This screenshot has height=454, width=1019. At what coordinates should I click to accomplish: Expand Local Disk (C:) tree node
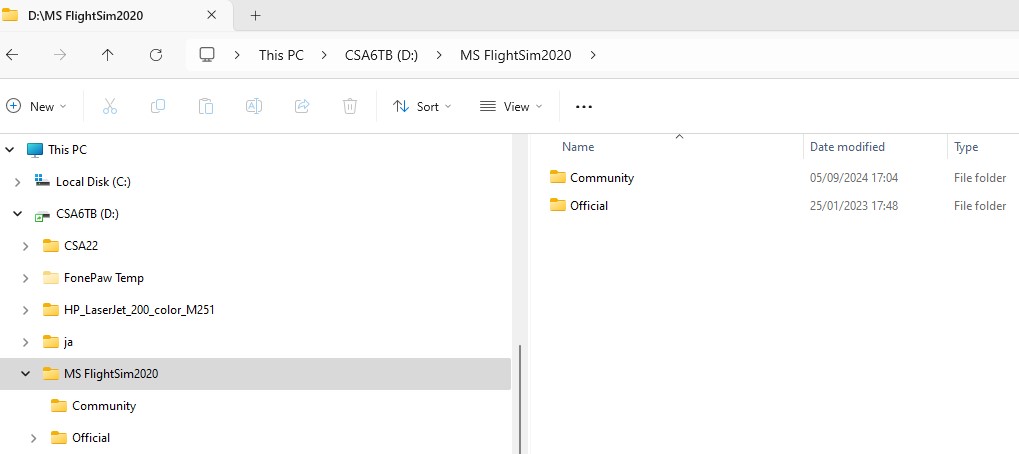click(x=18, y=183)
